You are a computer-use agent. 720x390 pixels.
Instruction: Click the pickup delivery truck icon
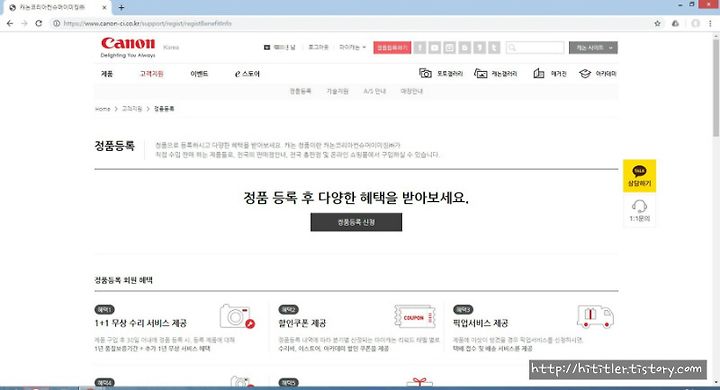[x=595, y=316]
